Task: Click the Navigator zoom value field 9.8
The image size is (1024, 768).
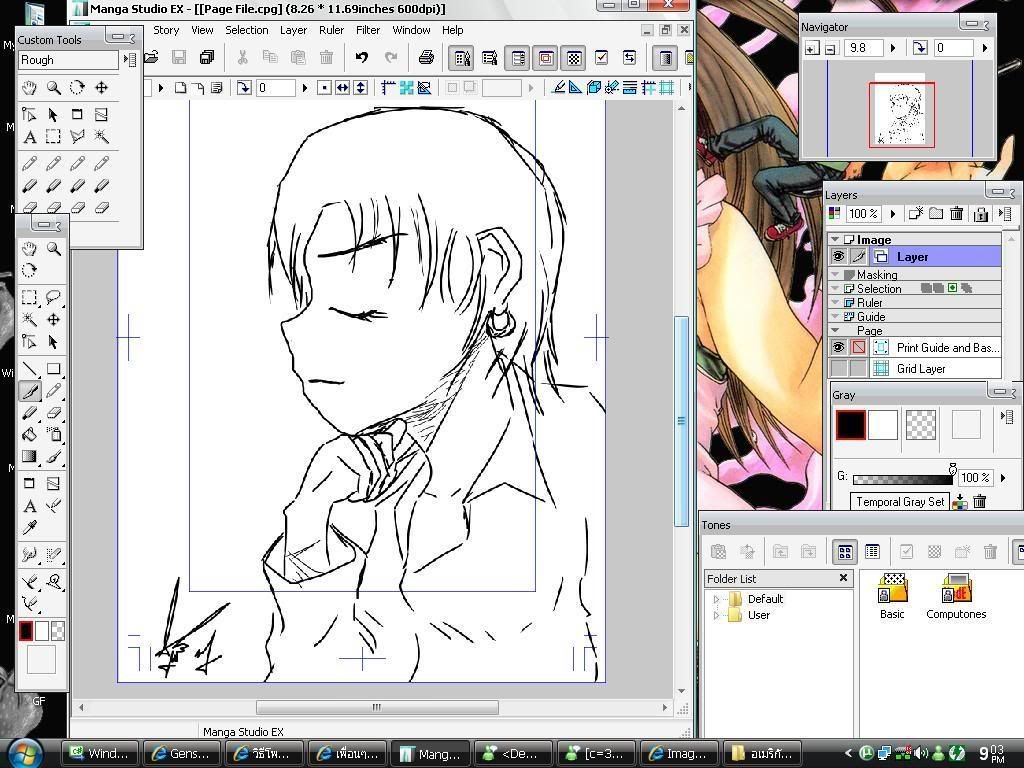Action: point(864,48)
